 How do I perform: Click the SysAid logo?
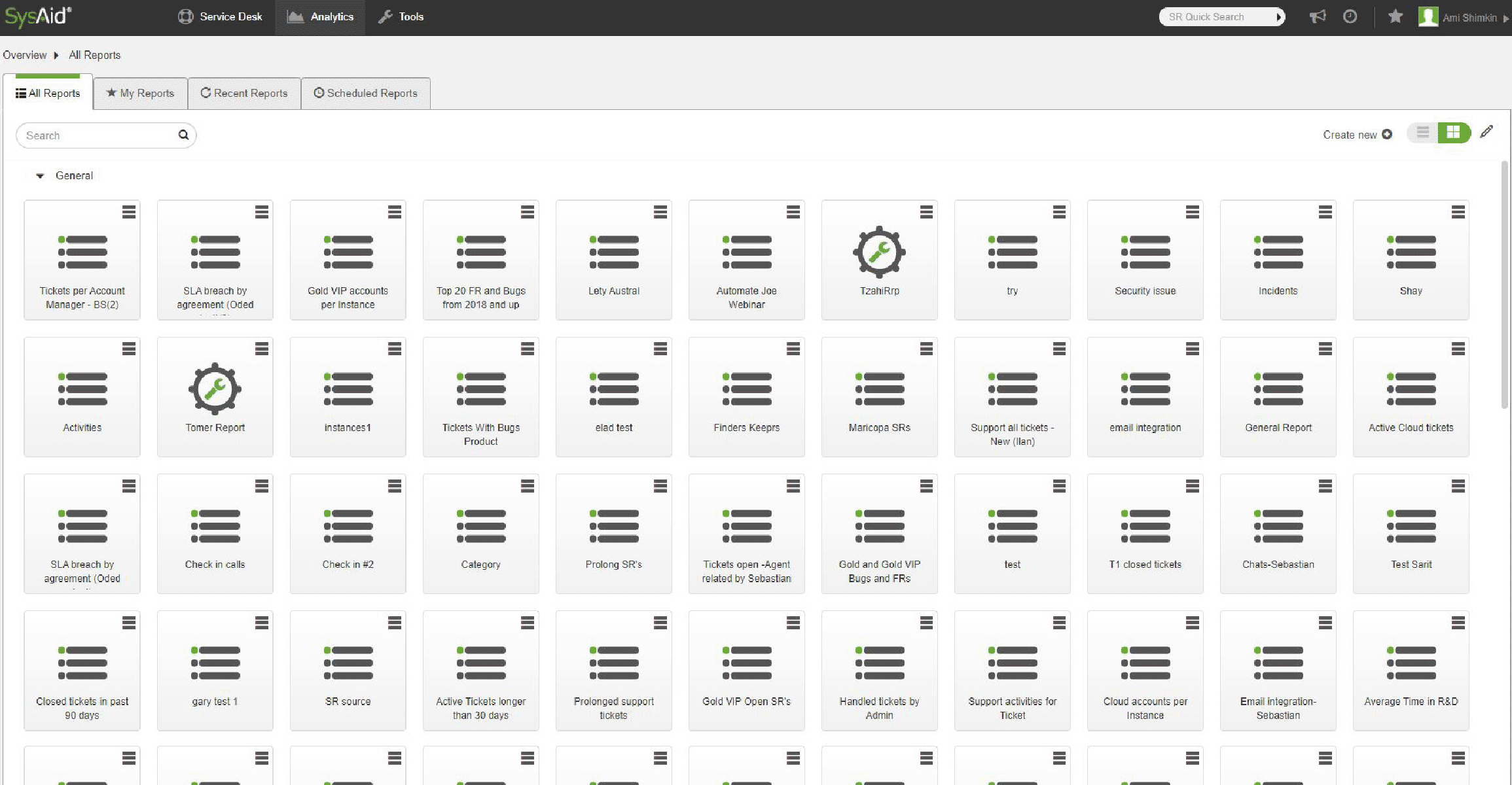point(38,16)
